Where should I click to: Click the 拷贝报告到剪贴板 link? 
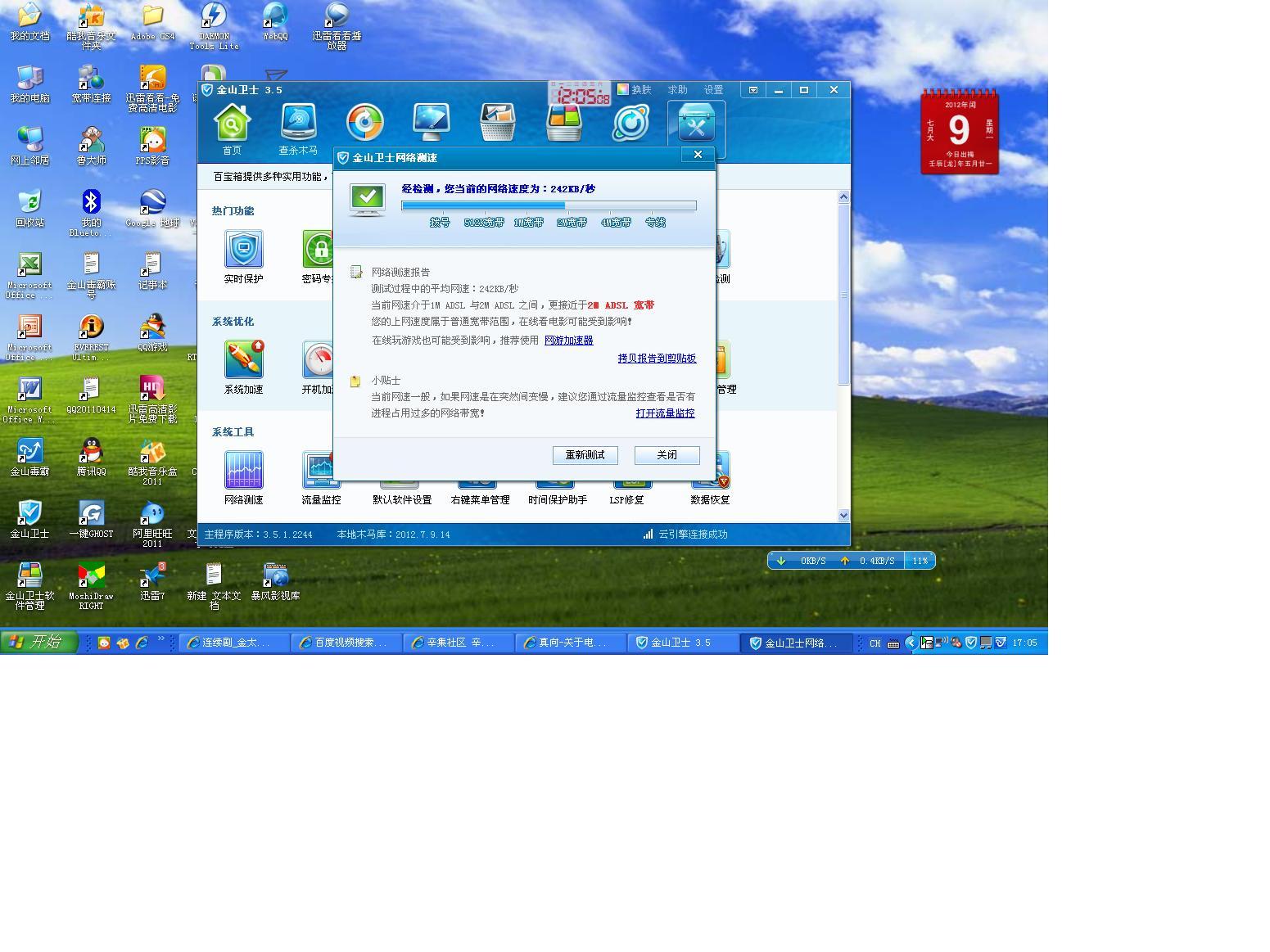657,359
